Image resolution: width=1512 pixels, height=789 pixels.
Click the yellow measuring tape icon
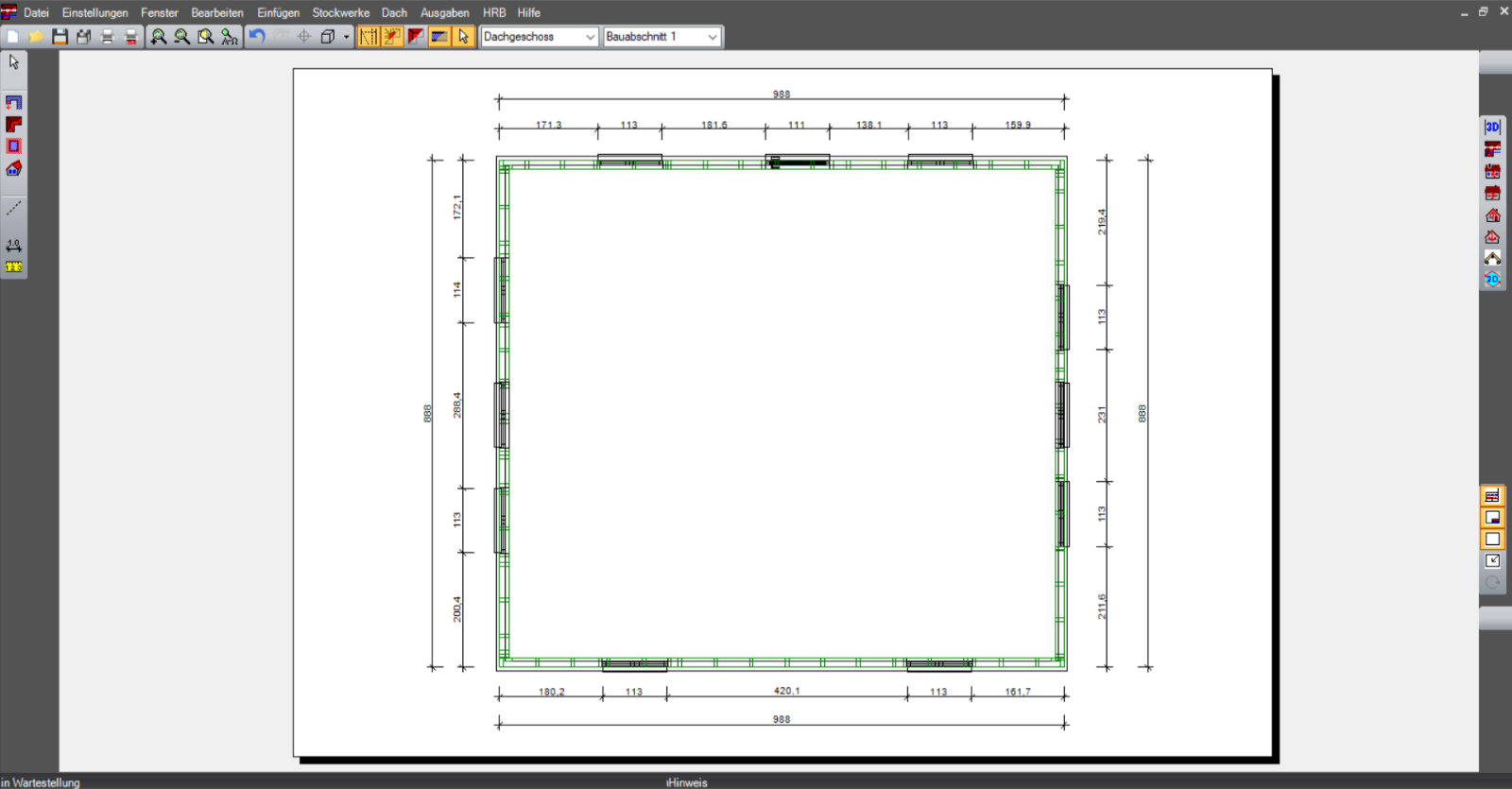pos(13,267)
